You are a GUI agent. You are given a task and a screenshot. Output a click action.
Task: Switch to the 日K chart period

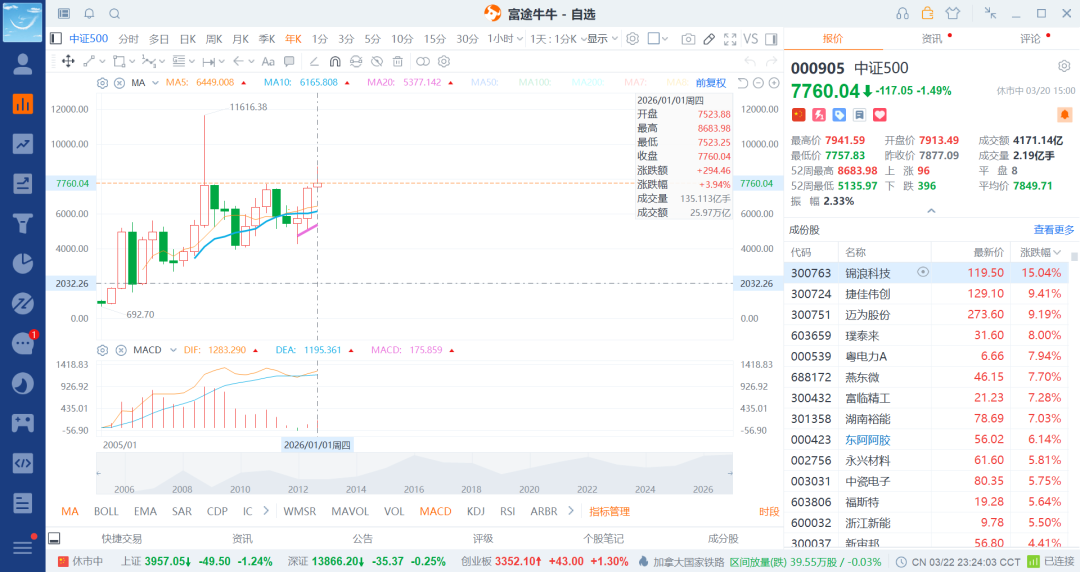188,39
